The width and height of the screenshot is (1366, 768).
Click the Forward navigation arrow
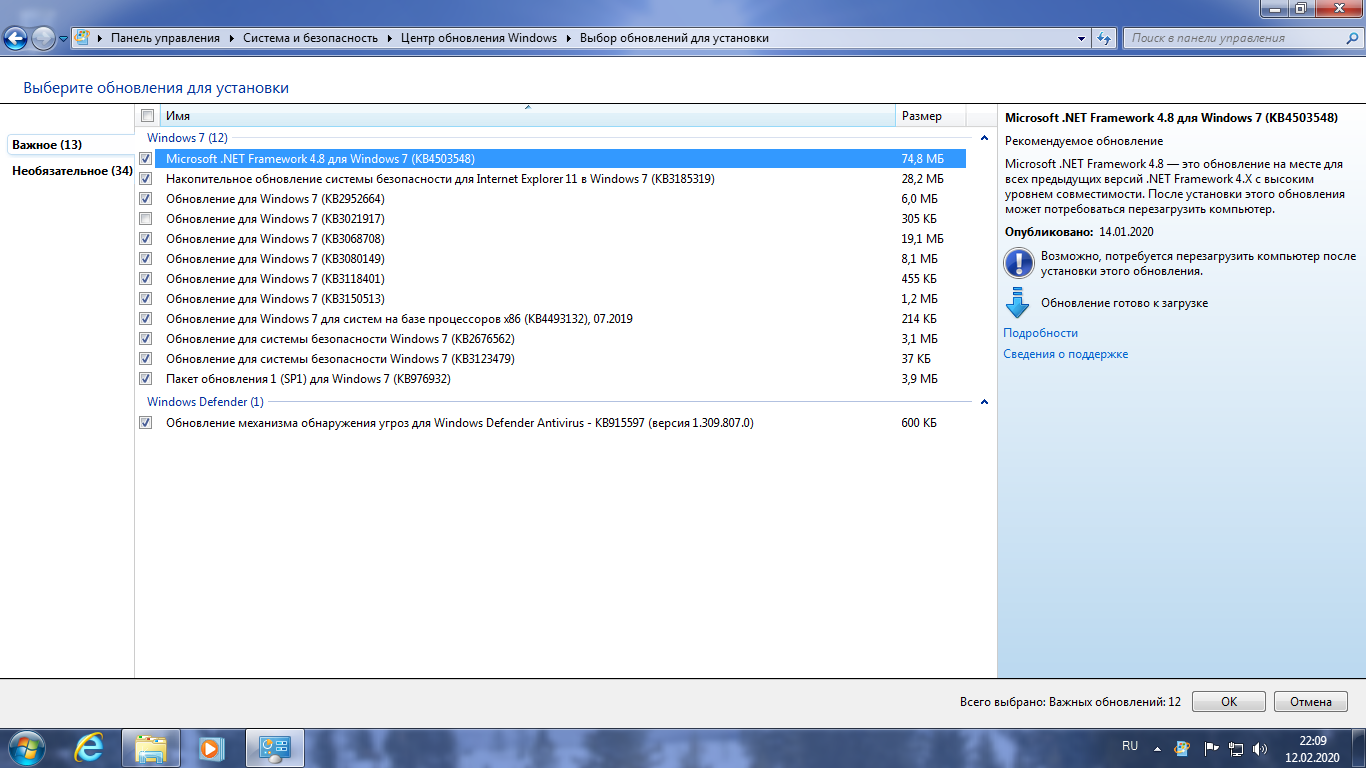43,39
